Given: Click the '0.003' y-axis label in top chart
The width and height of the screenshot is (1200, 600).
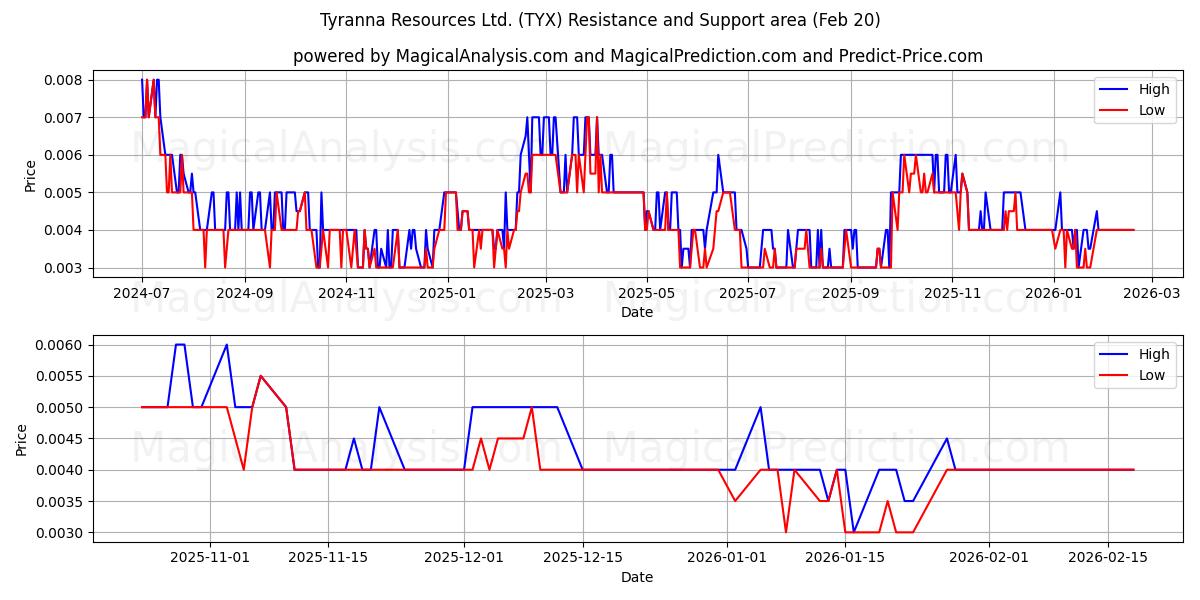Looking at the screenshot, I should (65, 268).
